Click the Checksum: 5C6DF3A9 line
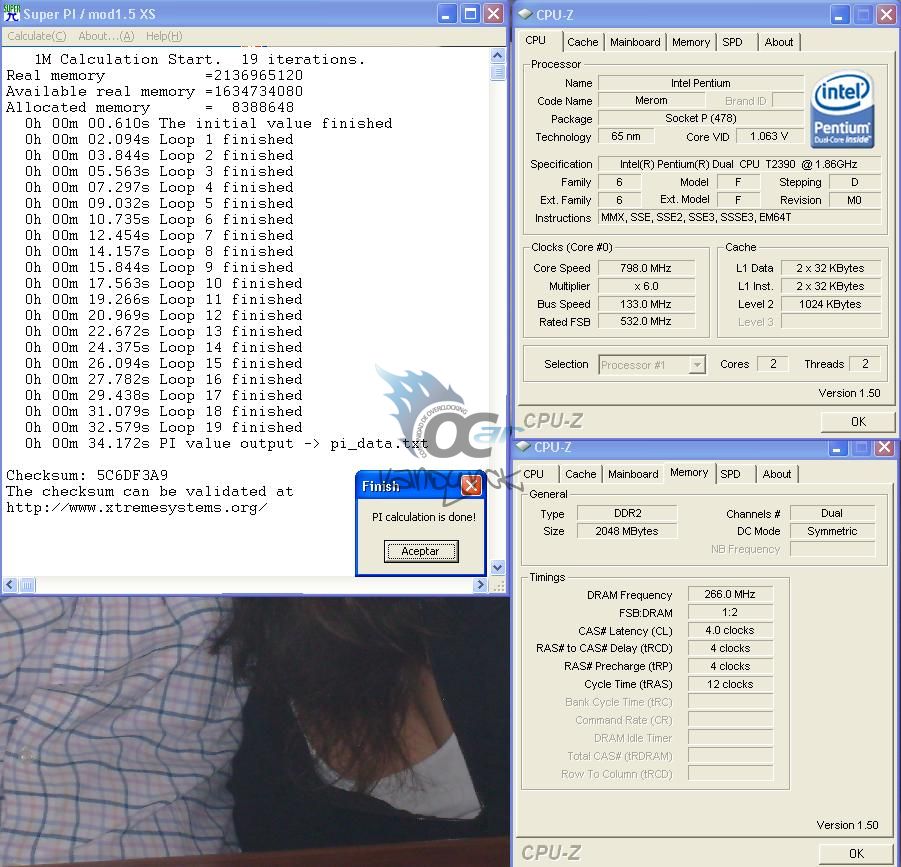Viewport: 901px width, 867px height. 87,475
